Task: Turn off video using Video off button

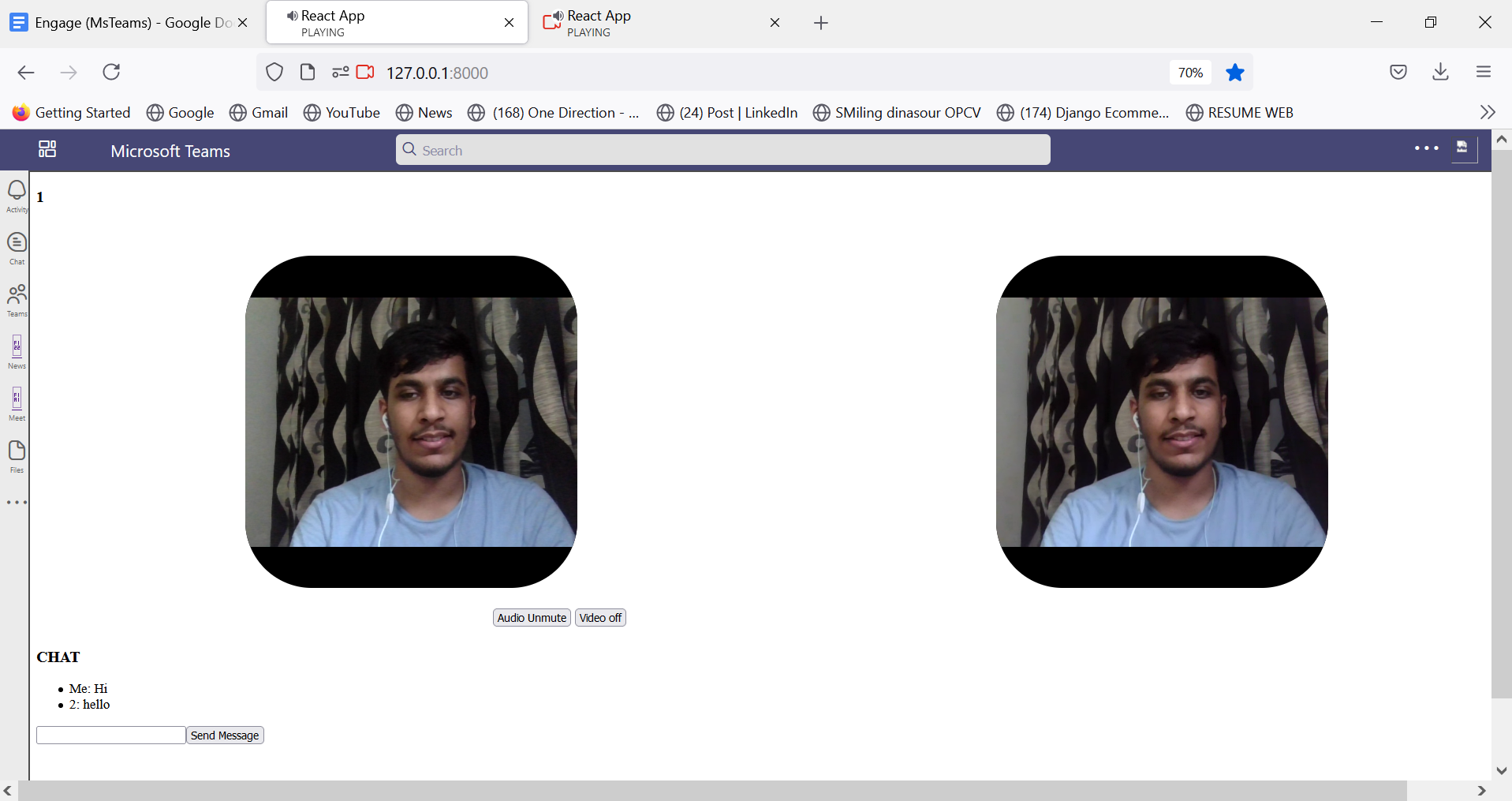Action: (599, 617)
